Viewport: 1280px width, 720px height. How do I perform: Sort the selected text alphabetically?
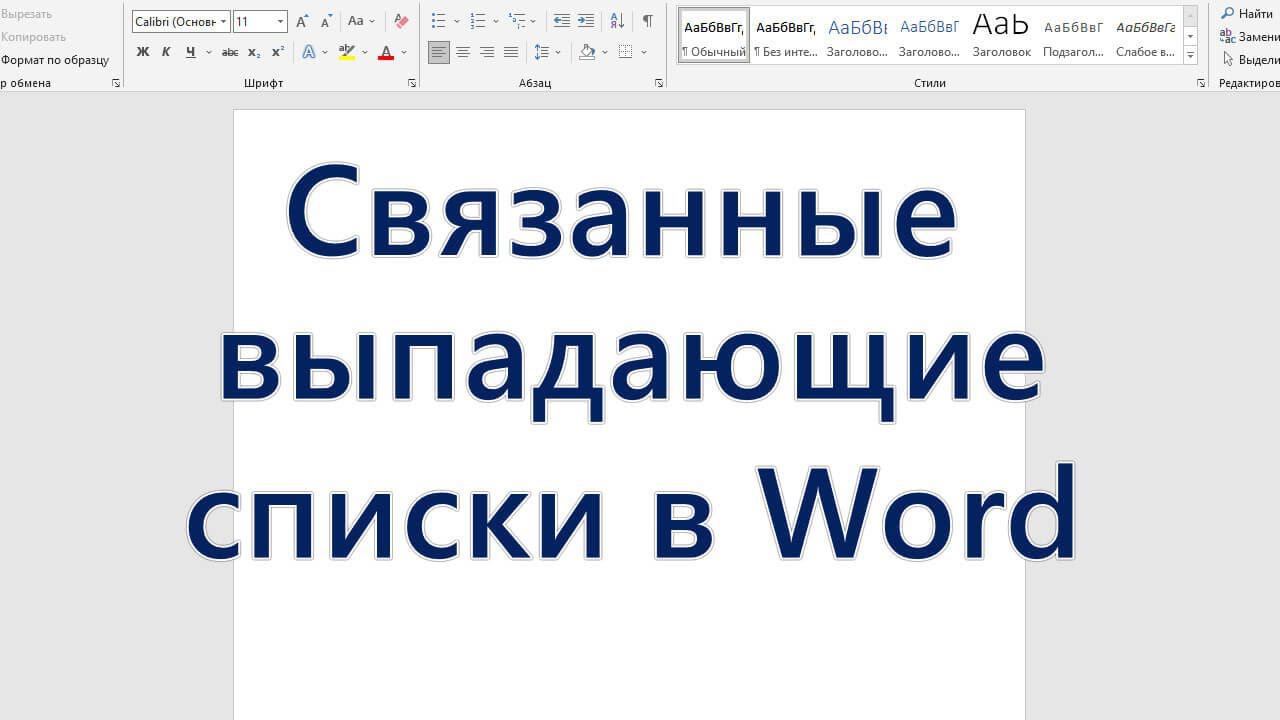point(617,21)
